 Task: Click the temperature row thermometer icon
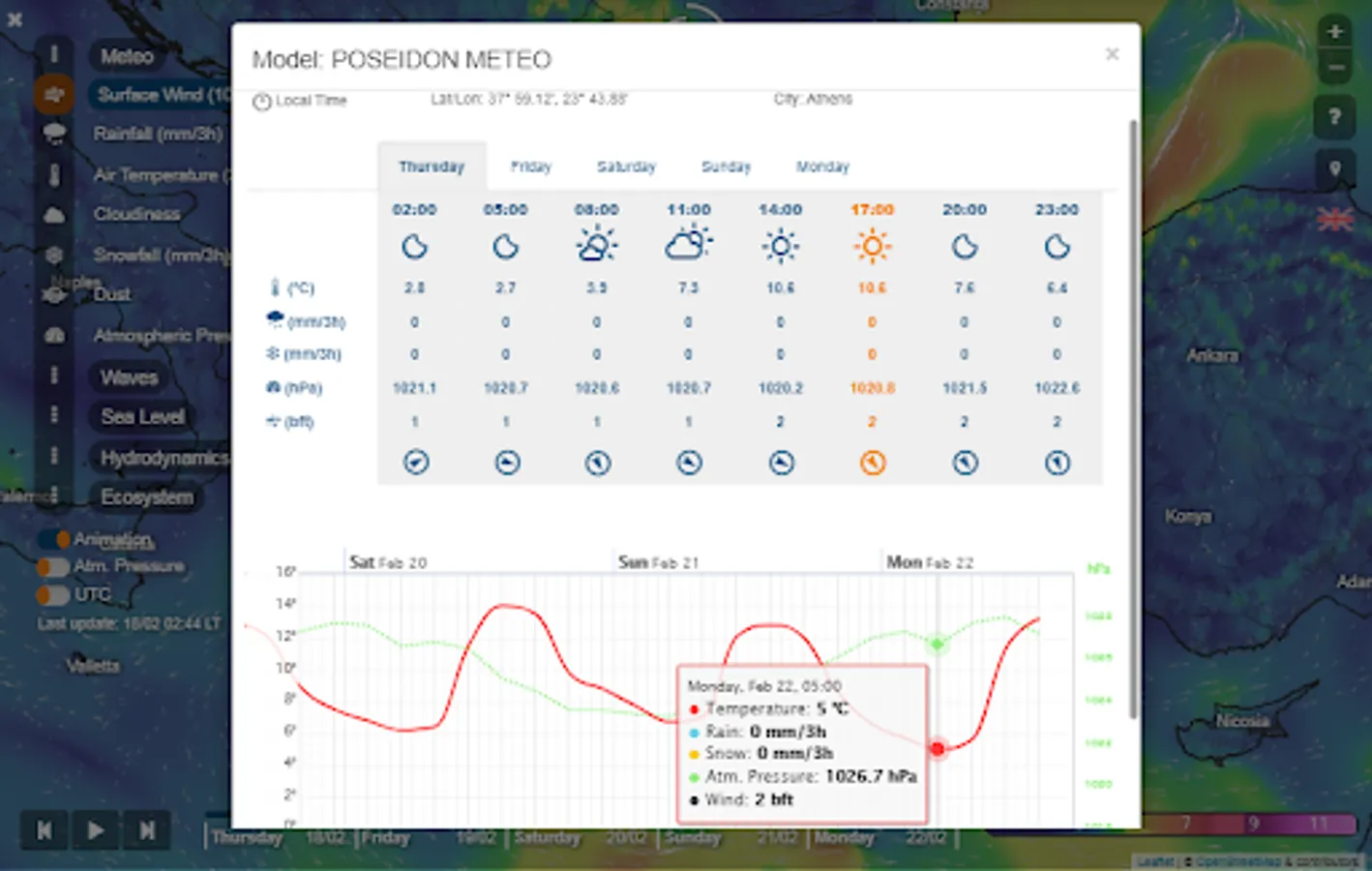click(x=275, y=287)
